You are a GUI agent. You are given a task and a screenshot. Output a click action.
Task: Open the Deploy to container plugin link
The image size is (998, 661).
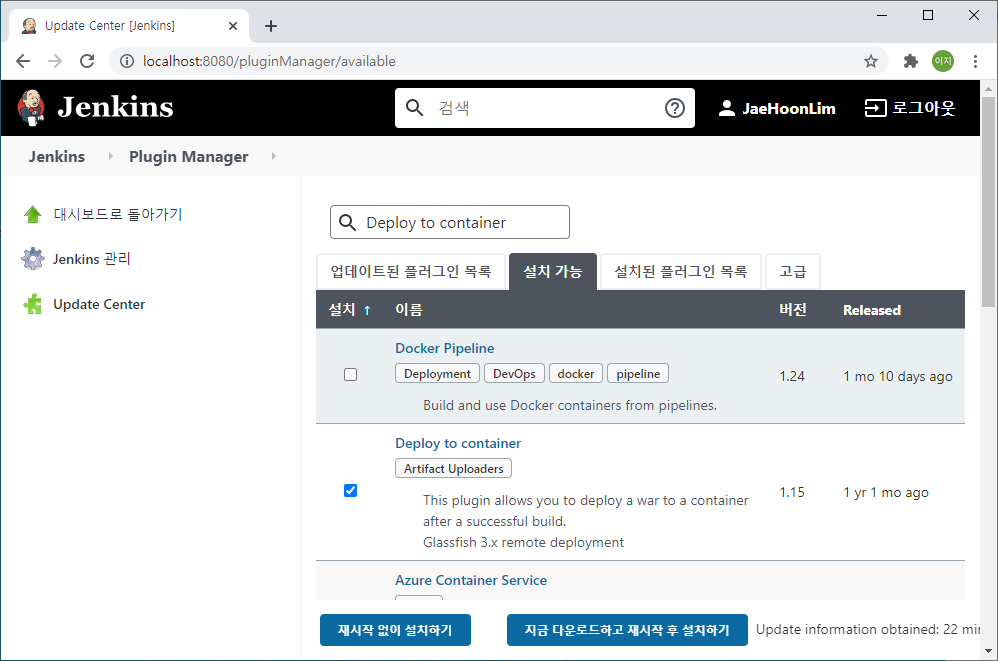pos(458,443)
